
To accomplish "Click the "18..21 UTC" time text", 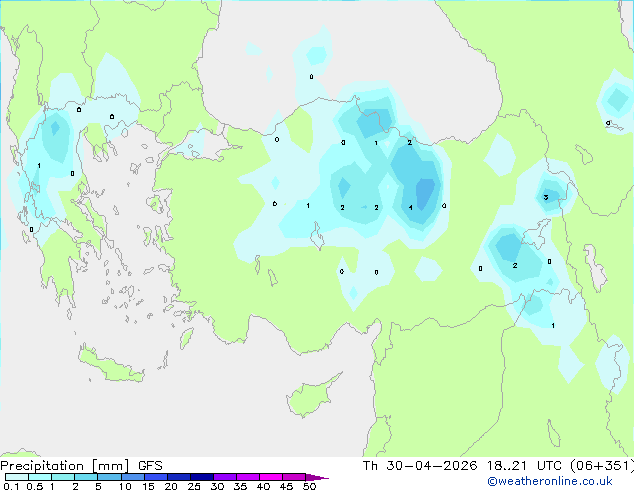I will pos(524,466).
